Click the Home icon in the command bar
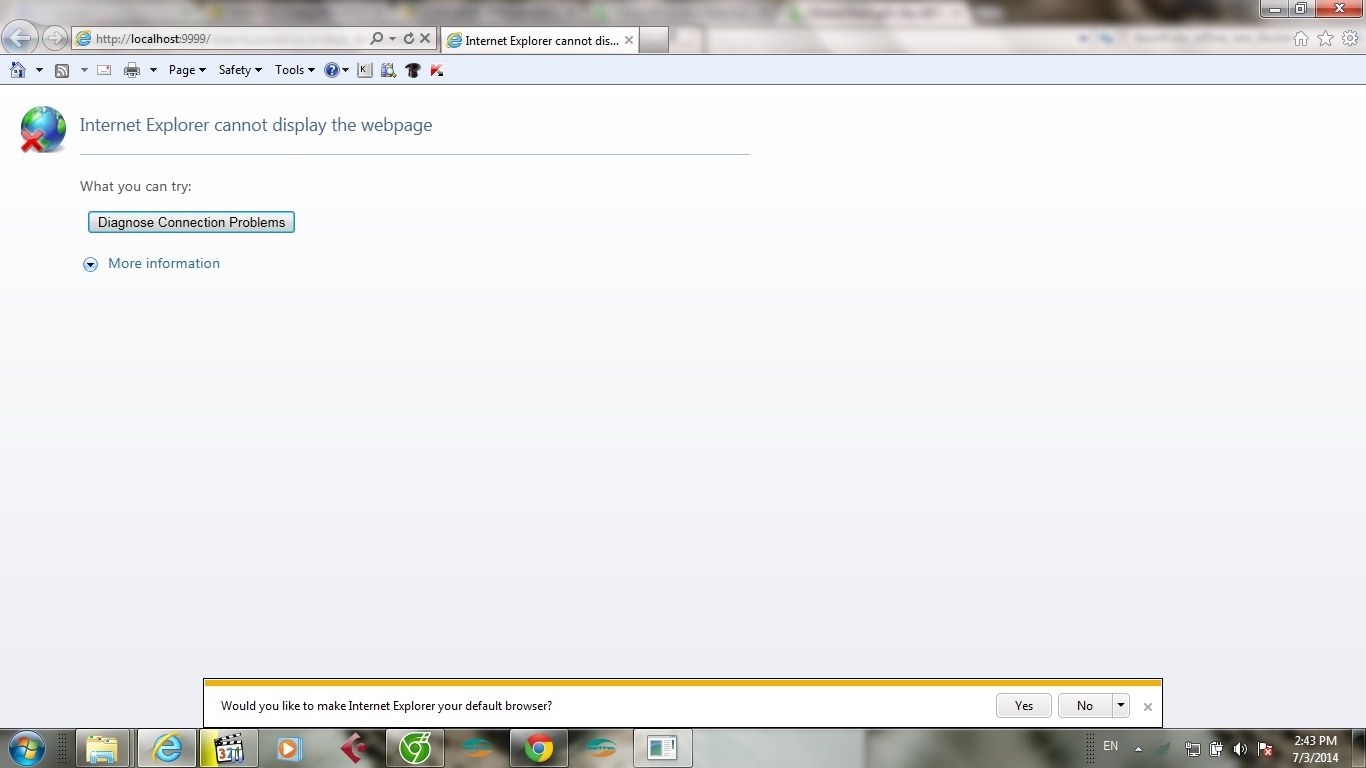 click(18, 70)
